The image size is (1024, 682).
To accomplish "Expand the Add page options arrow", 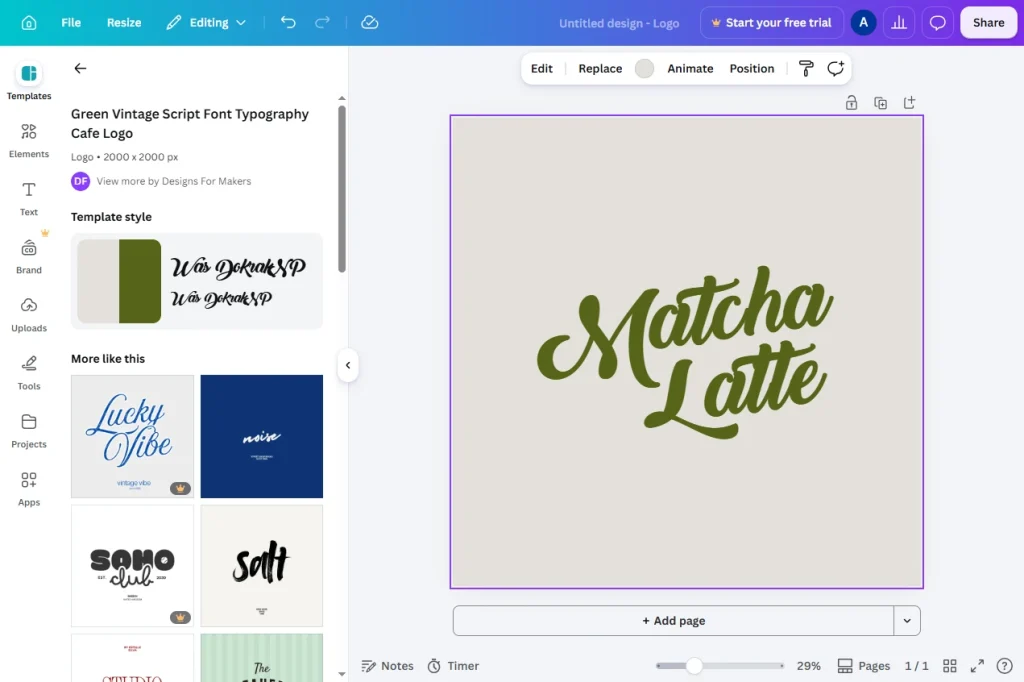I will pos(907,621).
